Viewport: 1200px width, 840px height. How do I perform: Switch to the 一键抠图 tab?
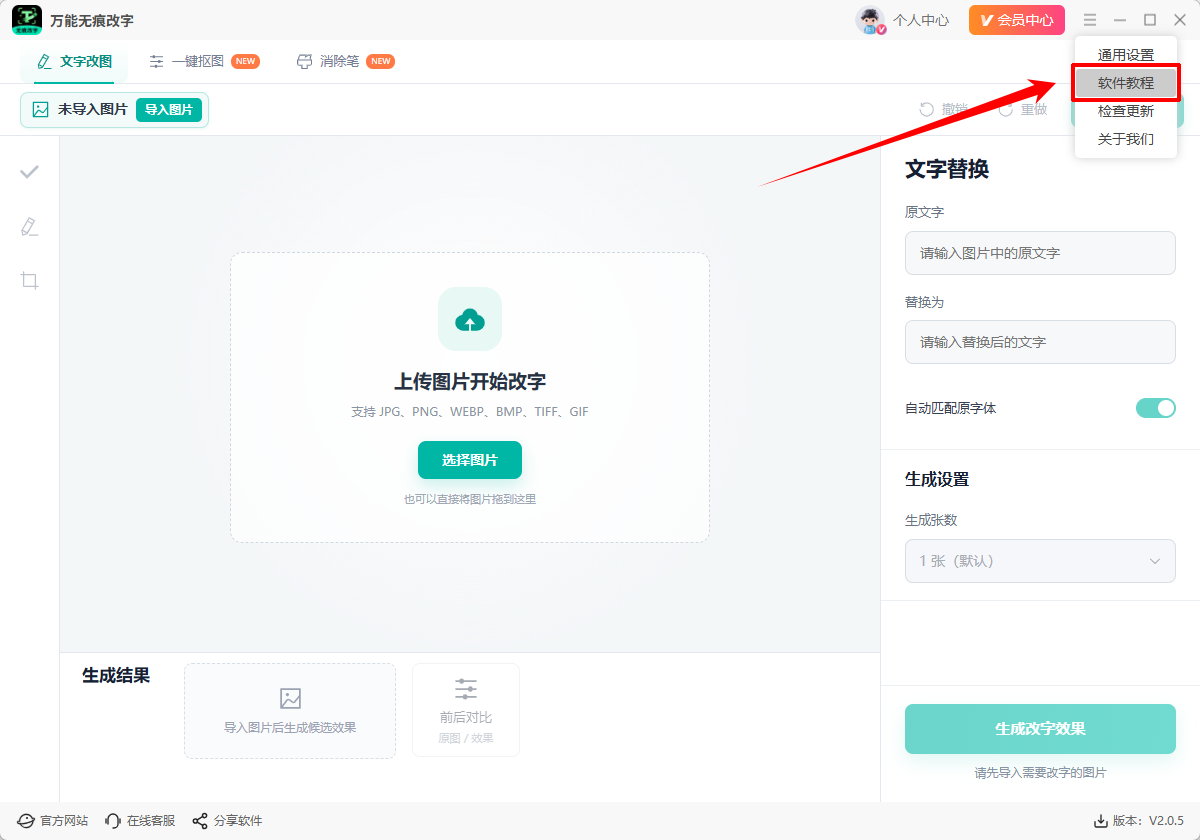click(x=203, y=61)
